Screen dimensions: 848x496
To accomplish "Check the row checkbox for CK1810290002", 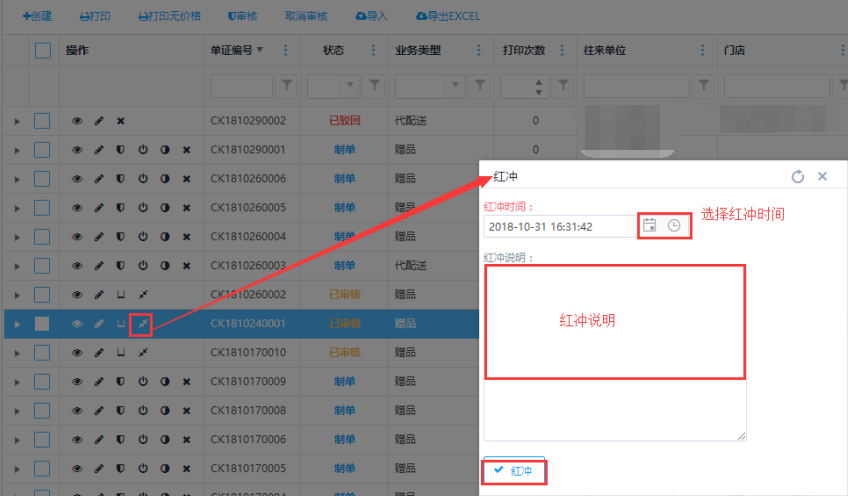I will tap(42, 121).
